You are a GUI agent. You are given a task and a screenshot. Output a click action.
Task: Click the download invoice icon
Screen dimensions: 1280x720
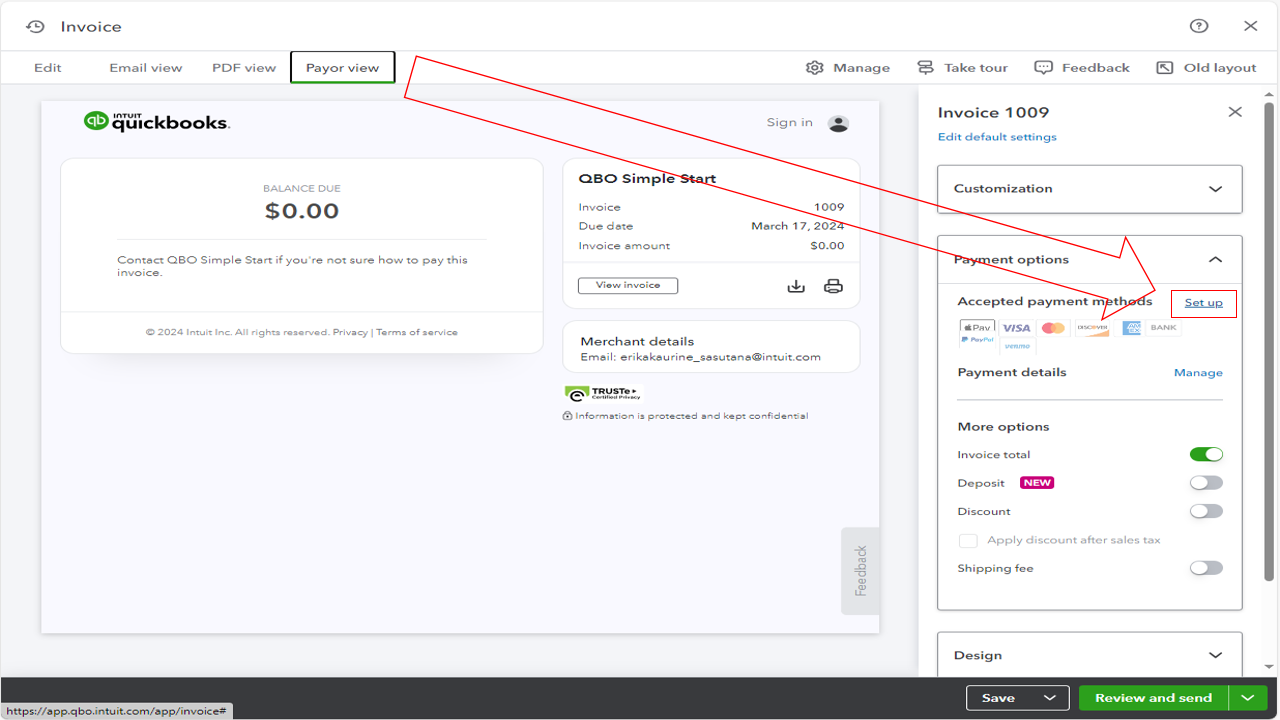point(796,285)
